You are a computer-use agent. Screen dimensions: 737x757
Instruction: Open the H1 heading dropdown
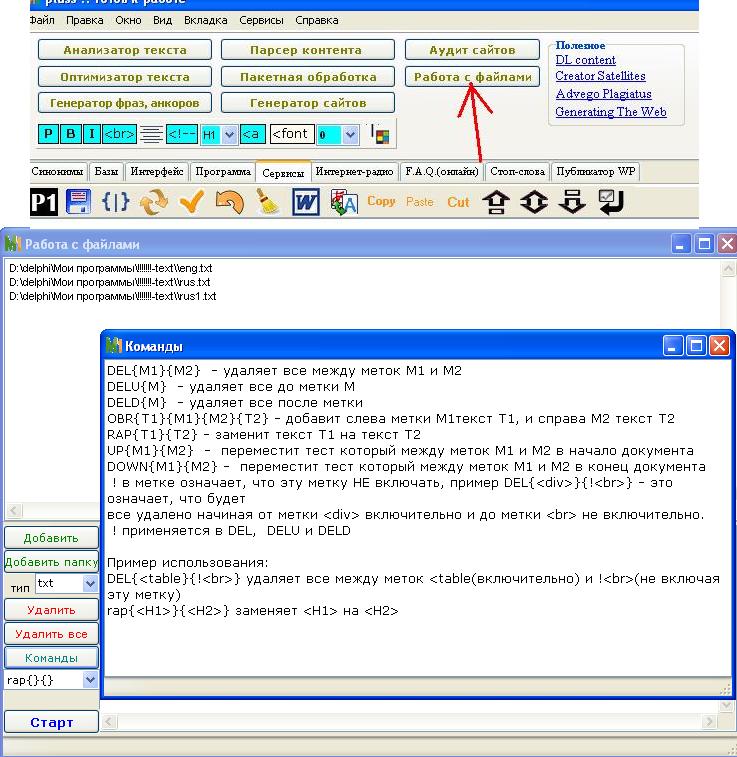pyautogui.click(x=229, y=134)
